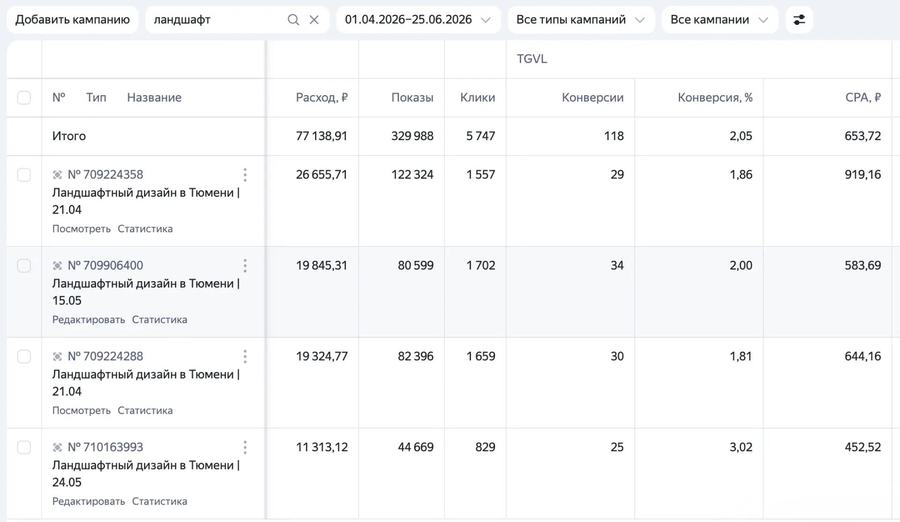This screenshot has width=900, height=522.
Task: Click type icon of campaign 709224358
Action: [57, 175]
